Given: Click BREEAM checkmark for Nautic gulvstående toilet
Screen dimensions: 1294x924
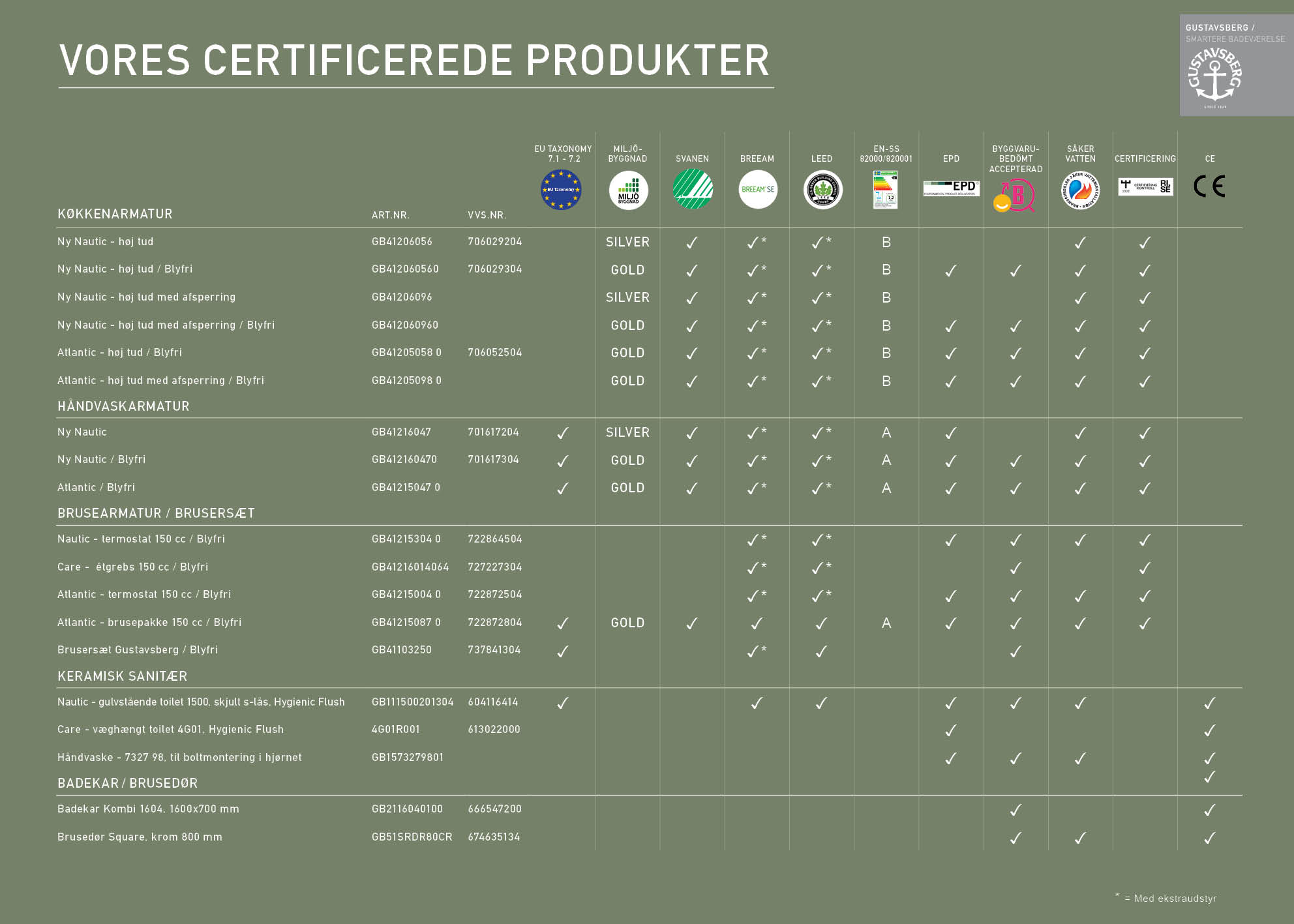Looking at the screenshot, I should click(x=757, y=703).
